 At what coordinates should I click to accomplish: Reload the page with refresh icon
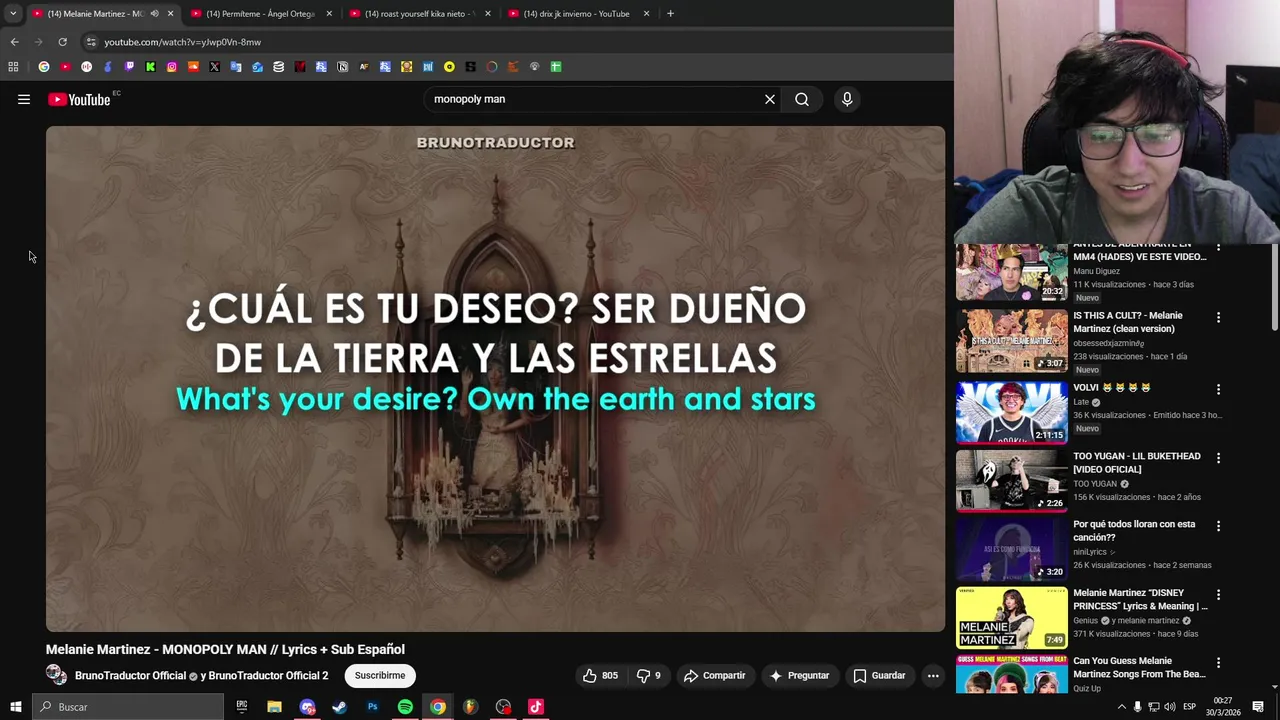(62, 42)
